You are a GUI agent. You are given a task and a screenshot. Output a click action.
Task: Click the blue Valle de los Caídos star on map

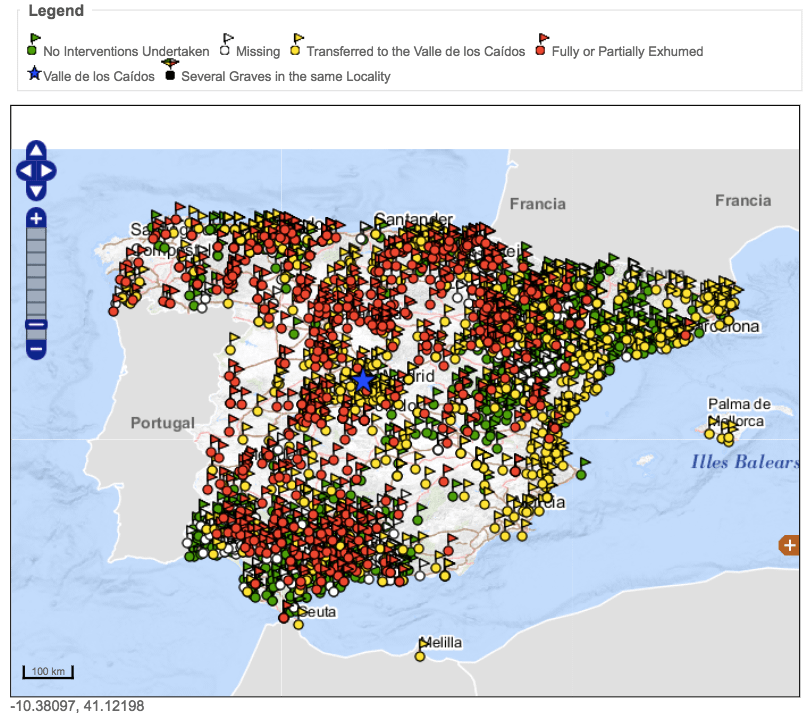click(x=363, y=380)
